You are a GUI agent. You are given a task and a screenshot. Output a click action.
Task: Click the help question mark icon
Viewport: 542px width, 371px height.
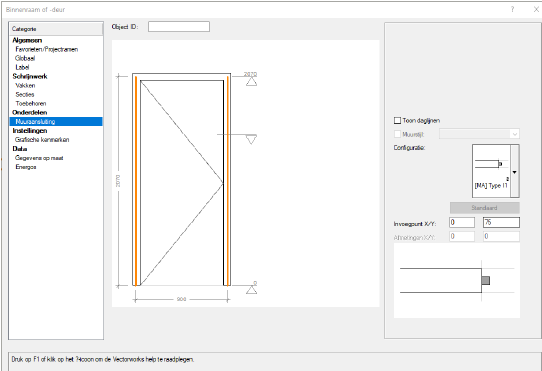pos(512,9)
